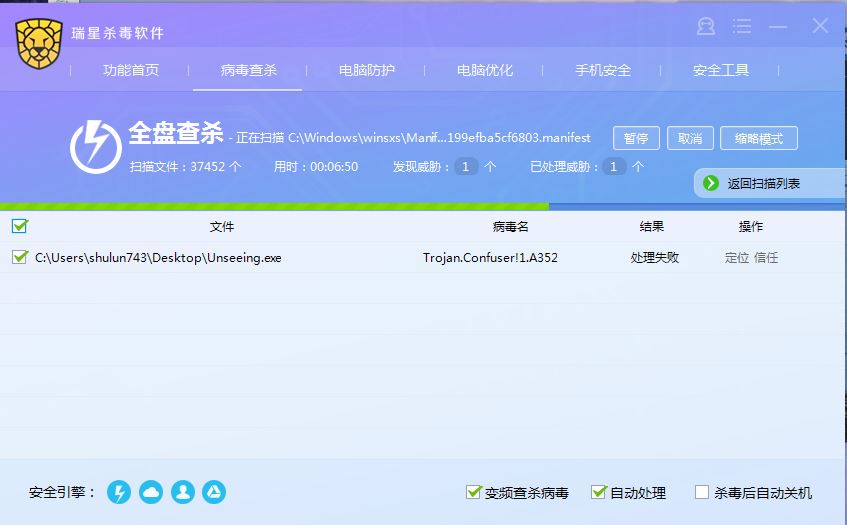Click the 用时：00:06:50 timer
847x525 pixels.
click(x=316, y=166)
